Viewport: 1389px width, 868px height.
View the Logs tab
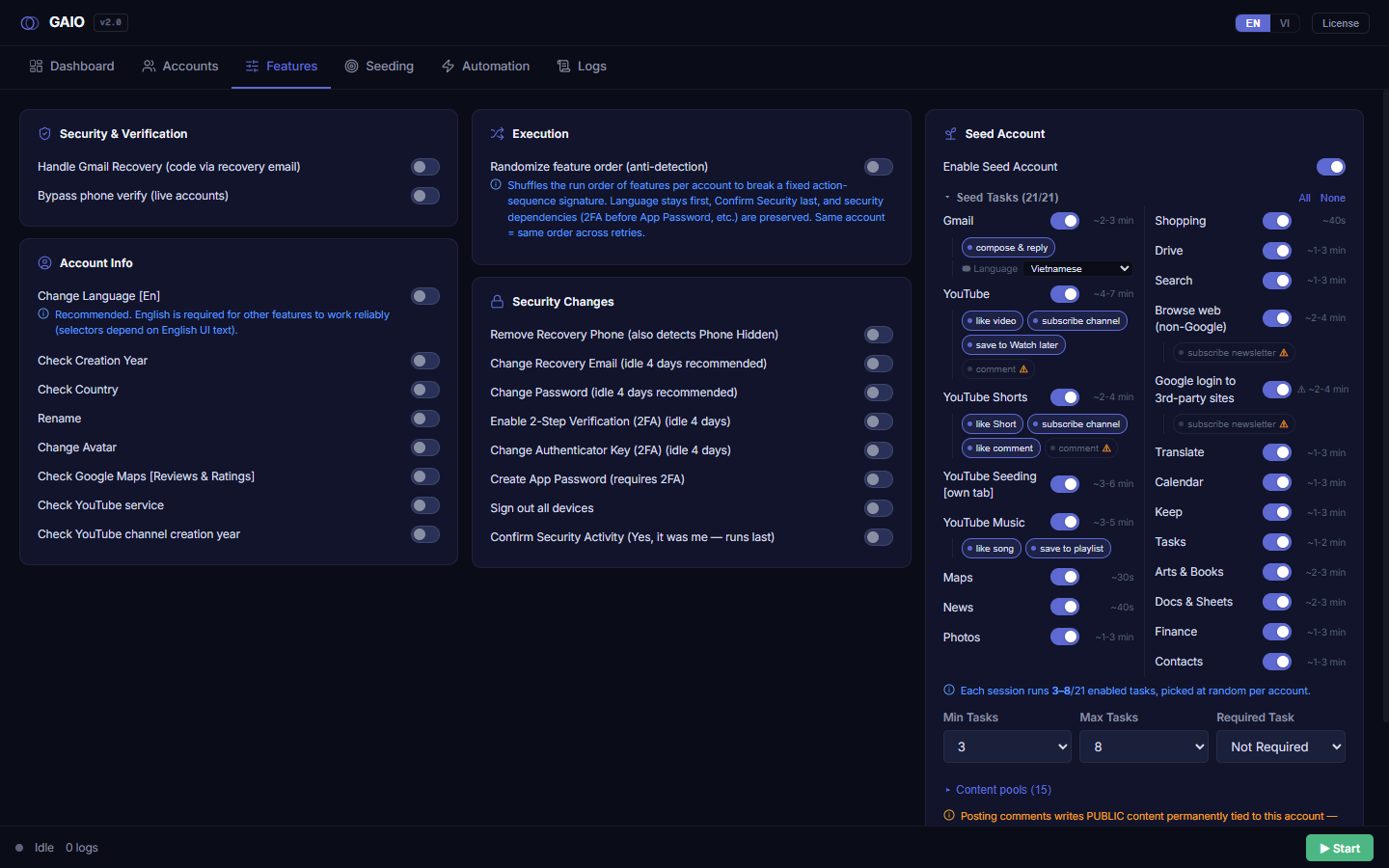(x=583, y=67)
